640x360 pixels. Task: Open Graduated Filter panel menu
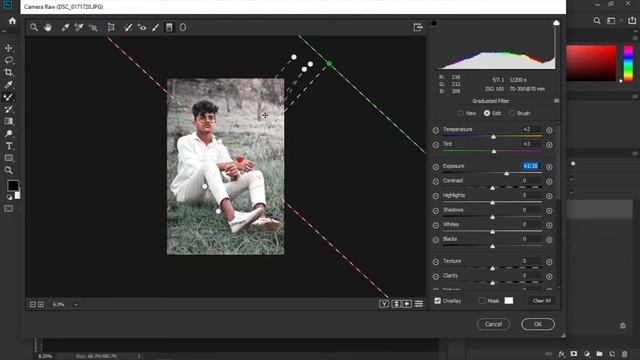tap(556, 101)
